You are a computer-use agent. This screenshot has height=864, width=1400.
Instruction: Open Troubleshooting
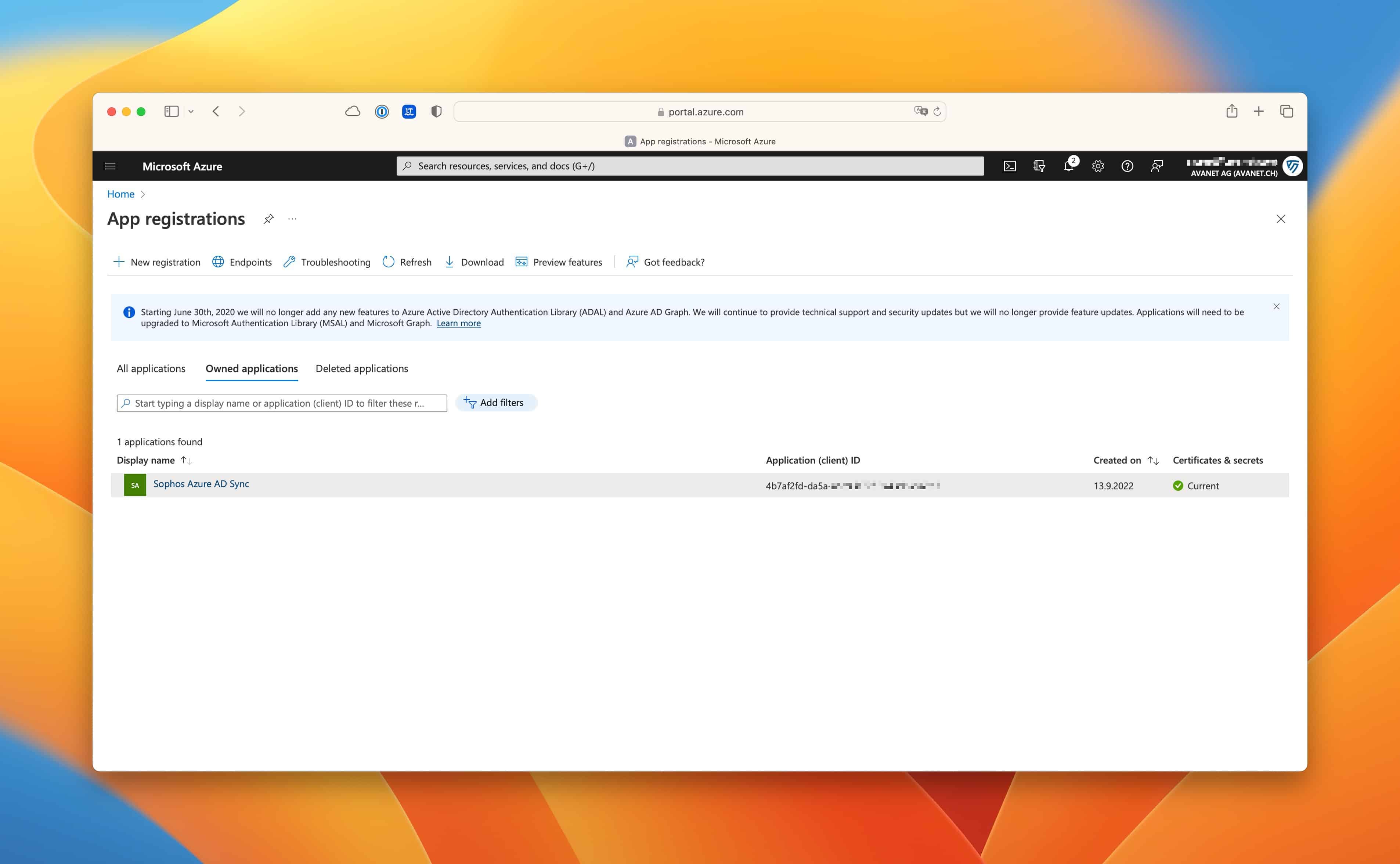coord(327,262)
